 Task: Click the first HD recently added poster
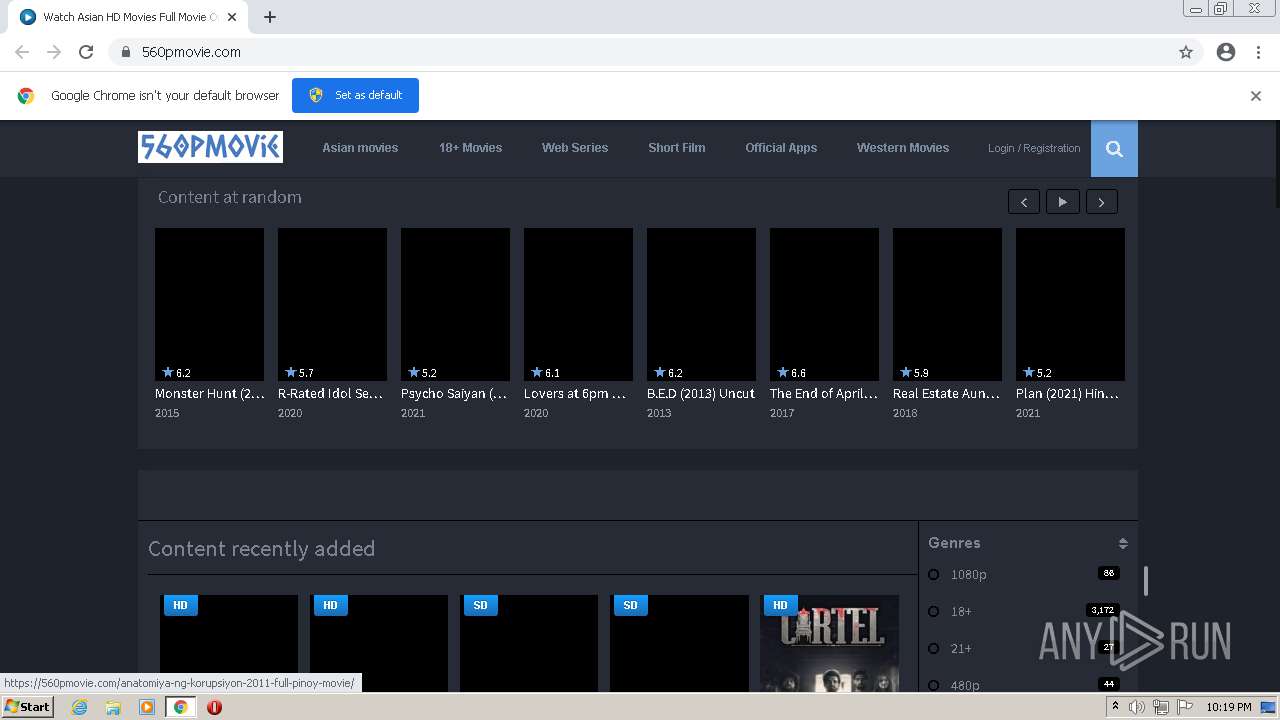pos(229,643)
